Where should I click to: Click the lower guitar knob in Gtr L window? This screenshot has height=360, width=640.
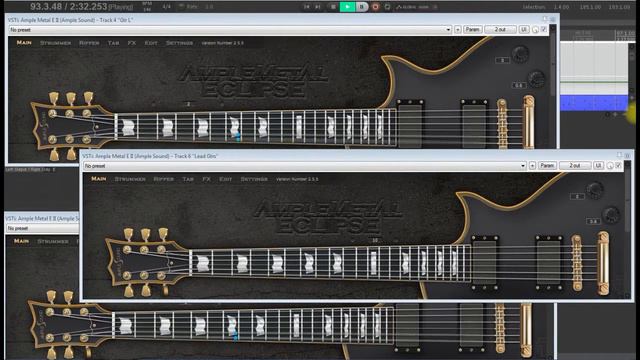[536, 78]
